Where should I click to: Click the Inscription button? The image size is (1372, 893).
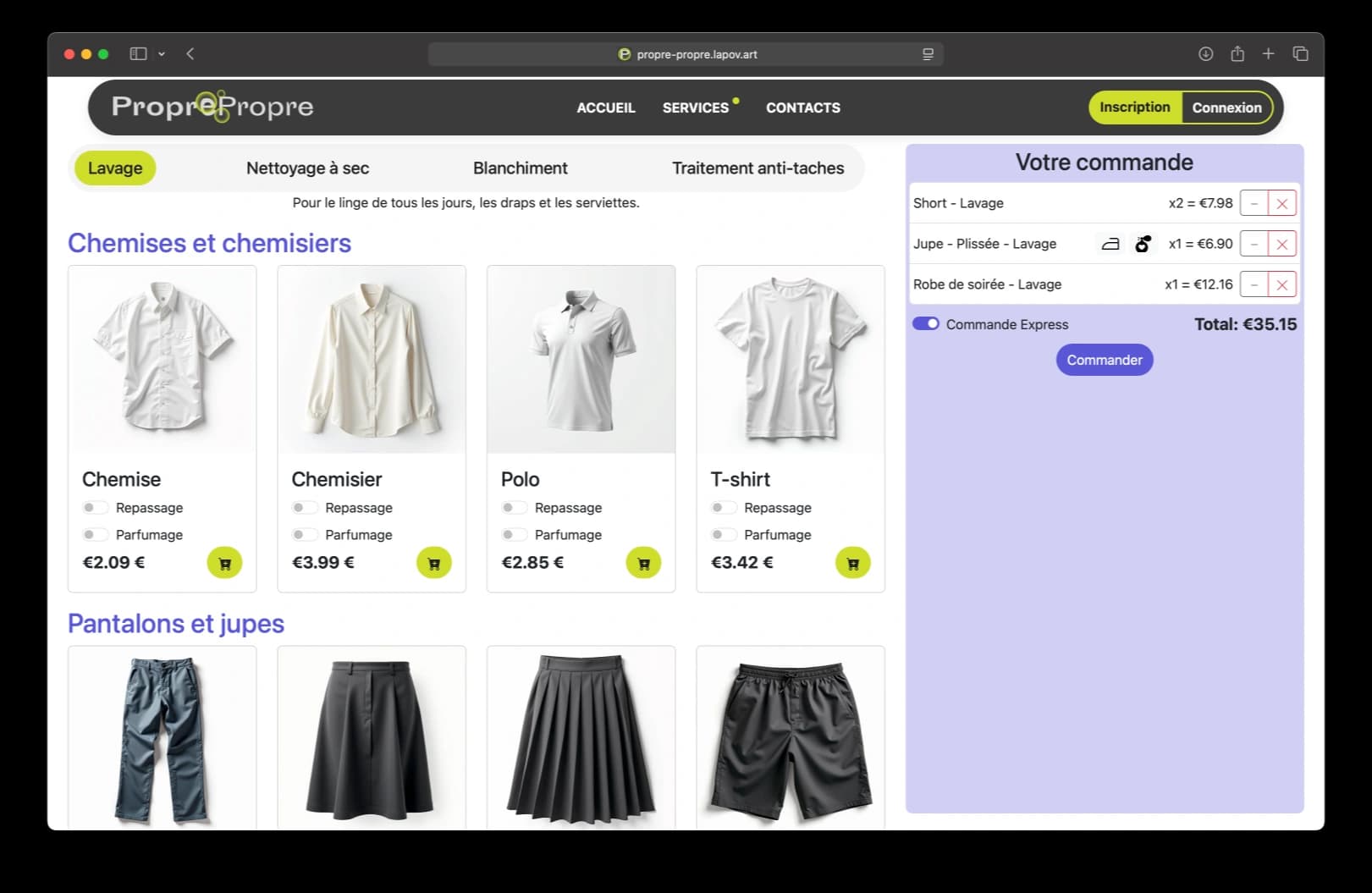point(1134,107)
